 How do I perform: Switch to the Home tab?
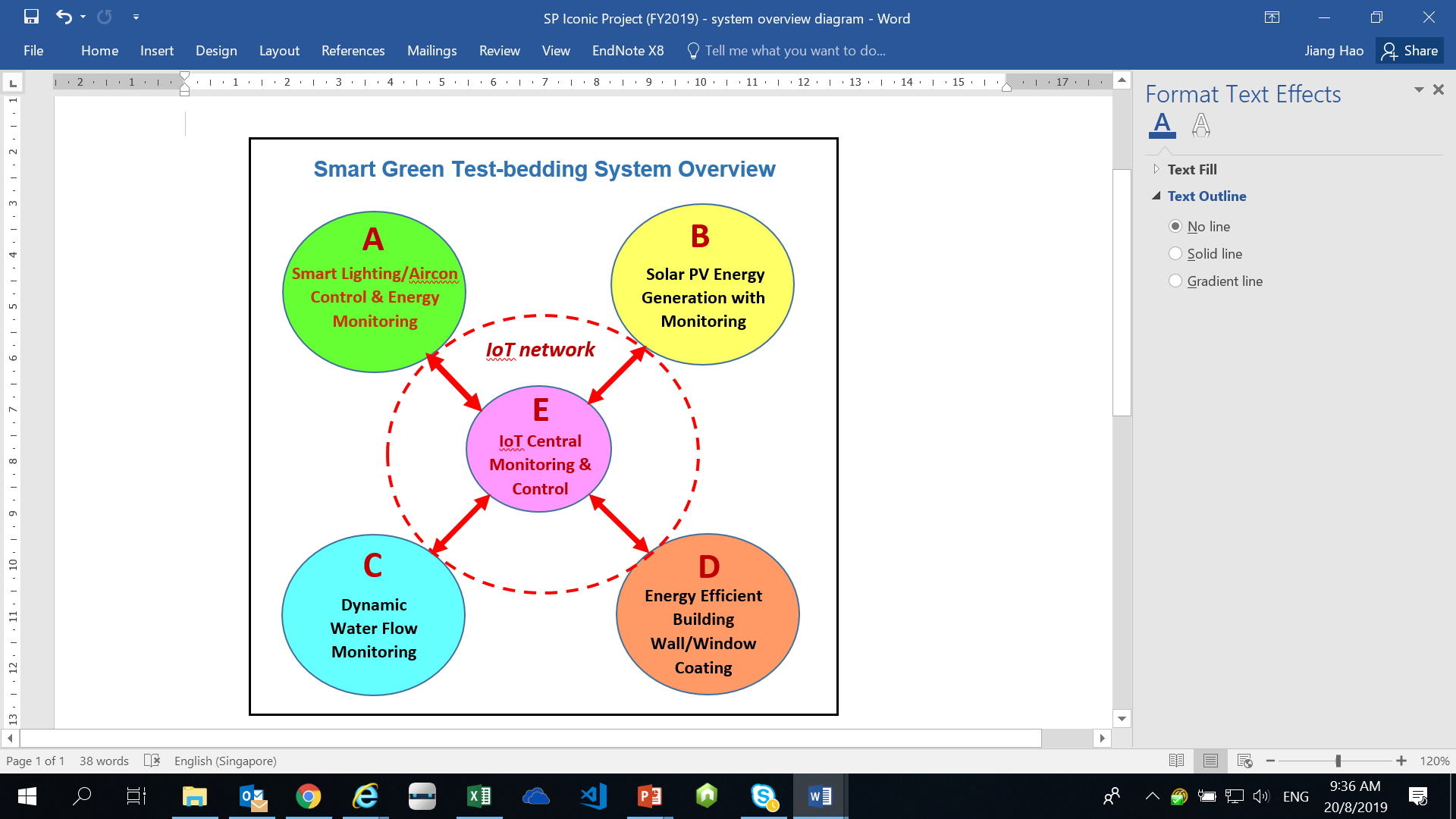pos(99,51)
